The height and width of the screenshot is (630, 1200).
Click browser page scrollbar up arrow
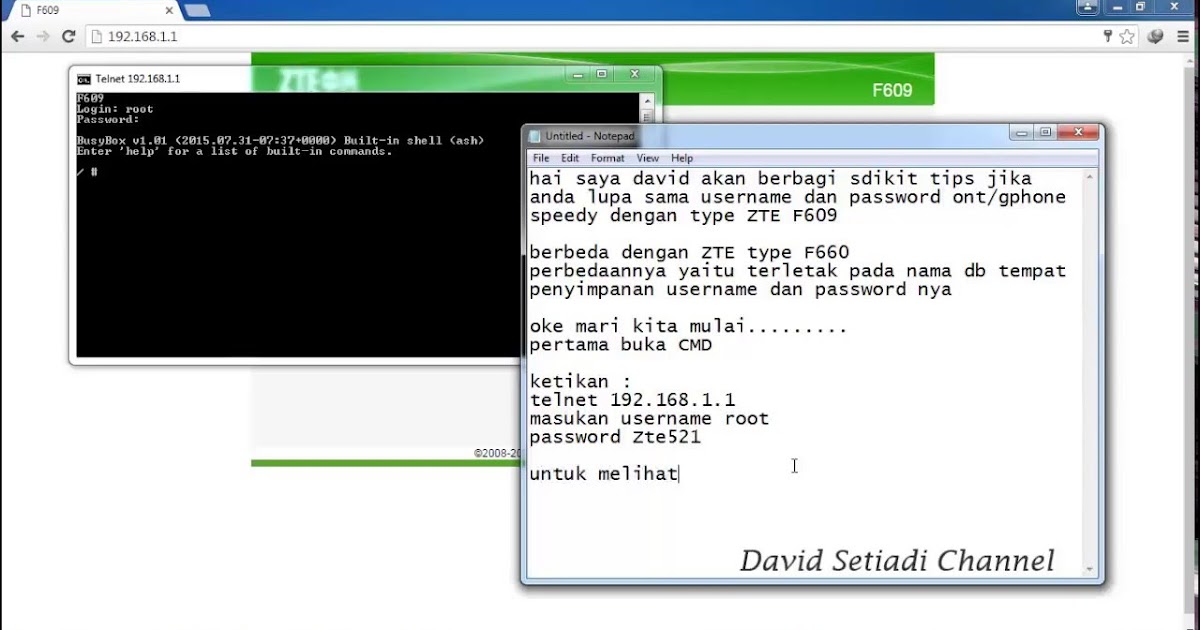coord(1191,61)
